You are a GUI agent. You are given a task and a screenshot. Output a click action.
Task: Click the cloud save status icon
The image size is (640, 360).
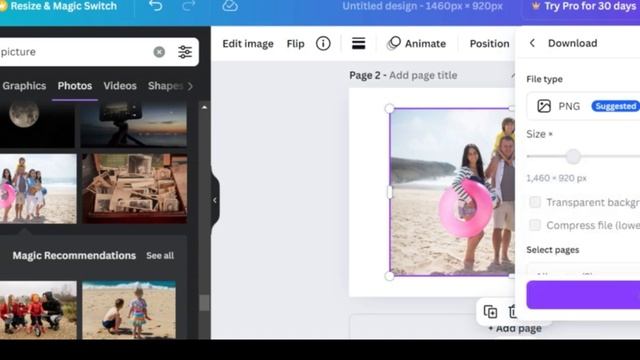coord(230,6)
